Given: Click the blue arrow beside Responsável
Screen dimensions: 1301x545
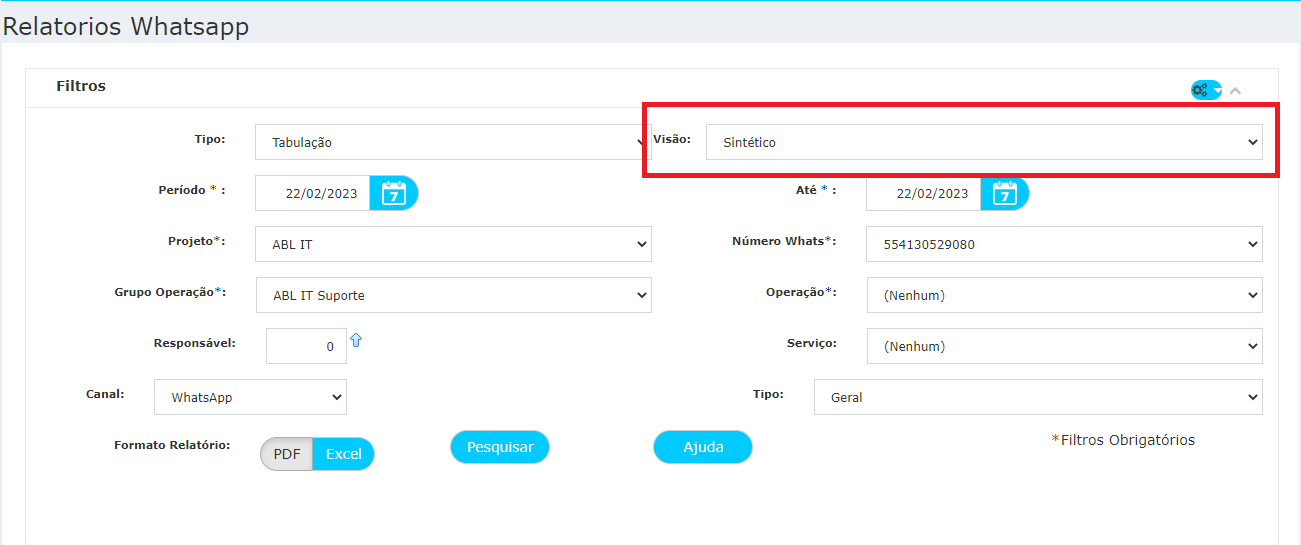Looking at the screenshot, I should click(356, 341).
